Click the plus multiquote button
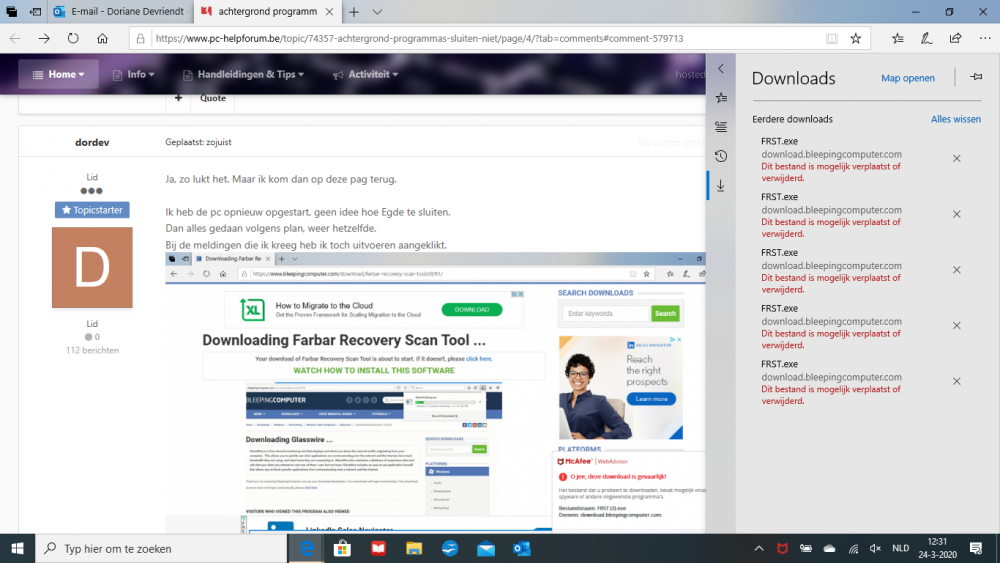 [178, 98]
